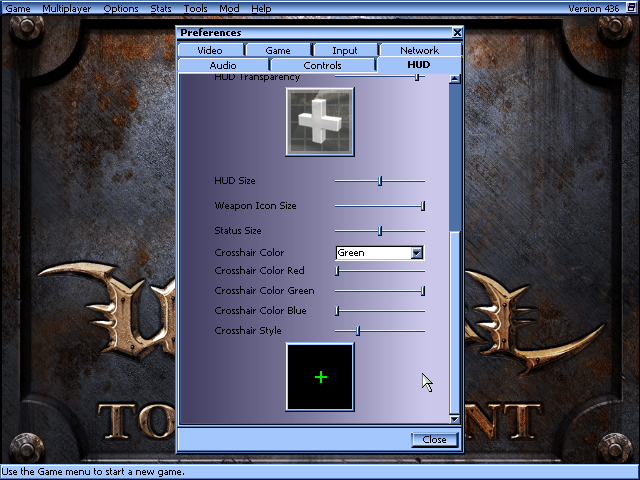This screenshot has height=480, width=640.
Task: Open the Crosshair Color dropdown
Action: pyautogui.click(x=417, y=253)
